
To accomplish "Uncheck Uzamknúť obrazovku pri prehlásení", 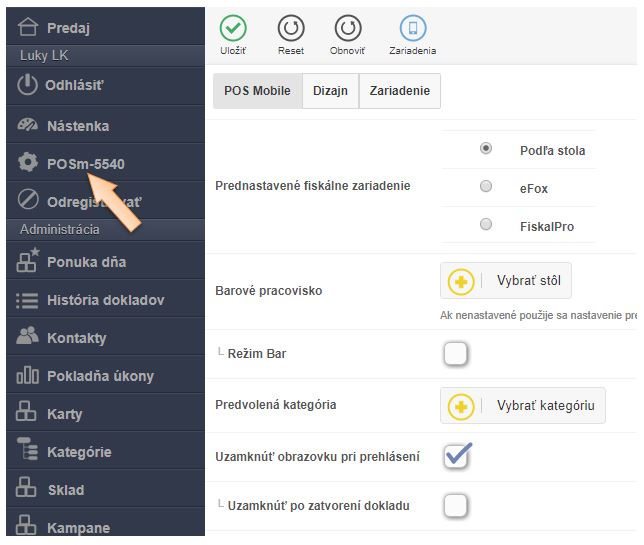I will 456,456.
